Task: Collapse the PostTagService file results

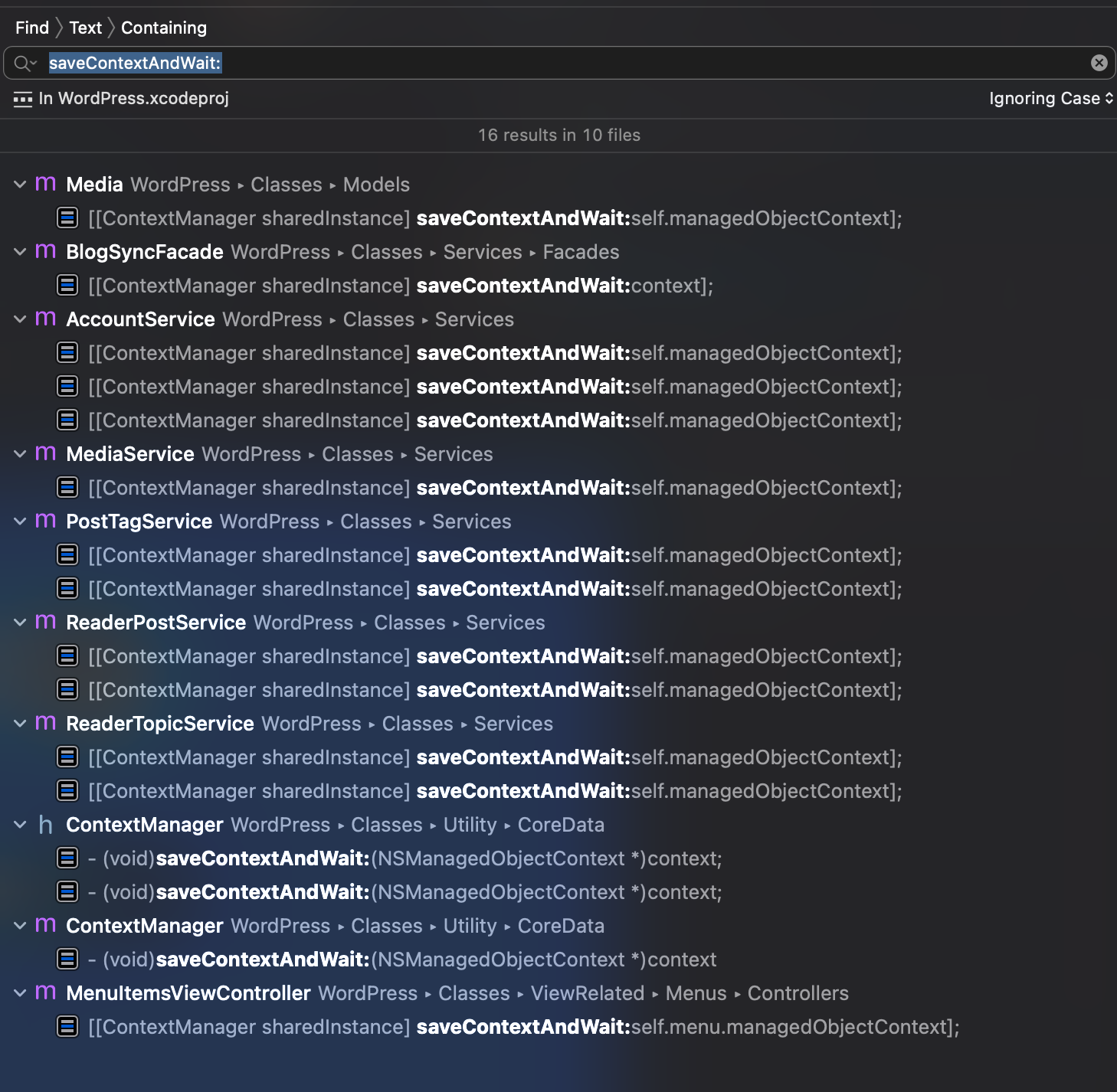Action: coord(20,521)
